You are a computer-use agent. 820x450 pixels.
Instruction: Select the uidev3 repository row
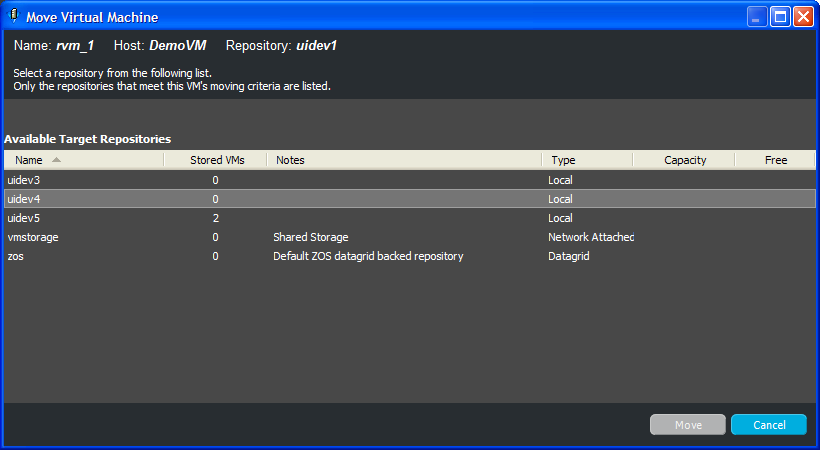click(23, 180)
